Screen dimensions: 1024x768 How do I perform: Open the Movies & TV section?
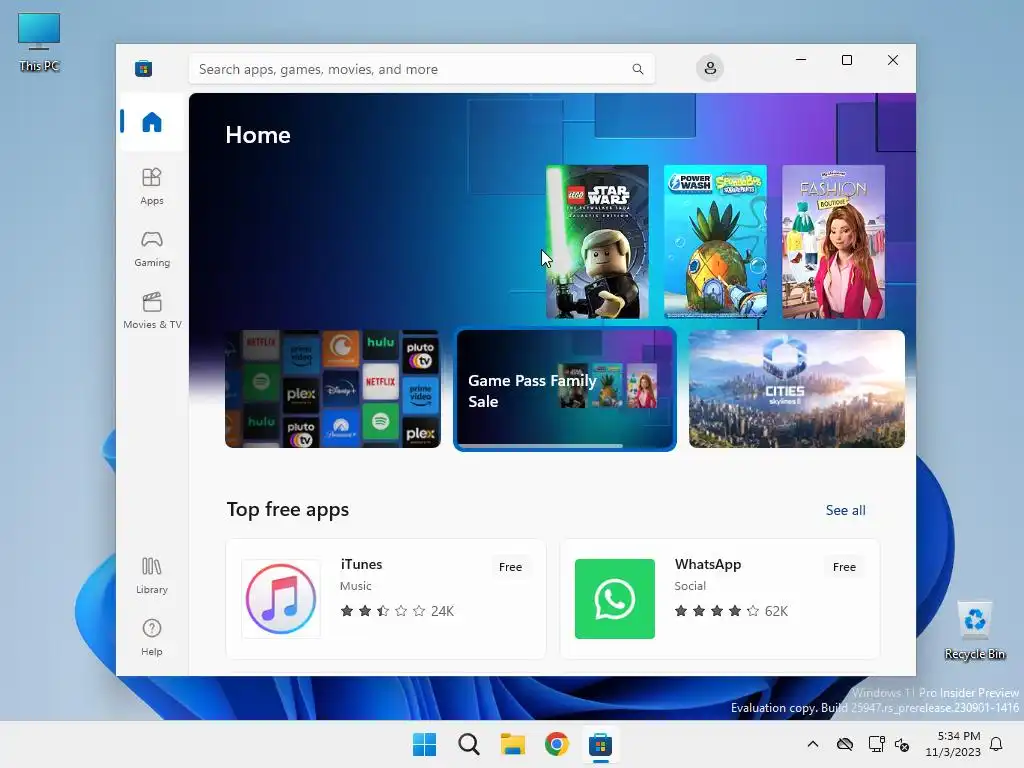click(152, 310)
